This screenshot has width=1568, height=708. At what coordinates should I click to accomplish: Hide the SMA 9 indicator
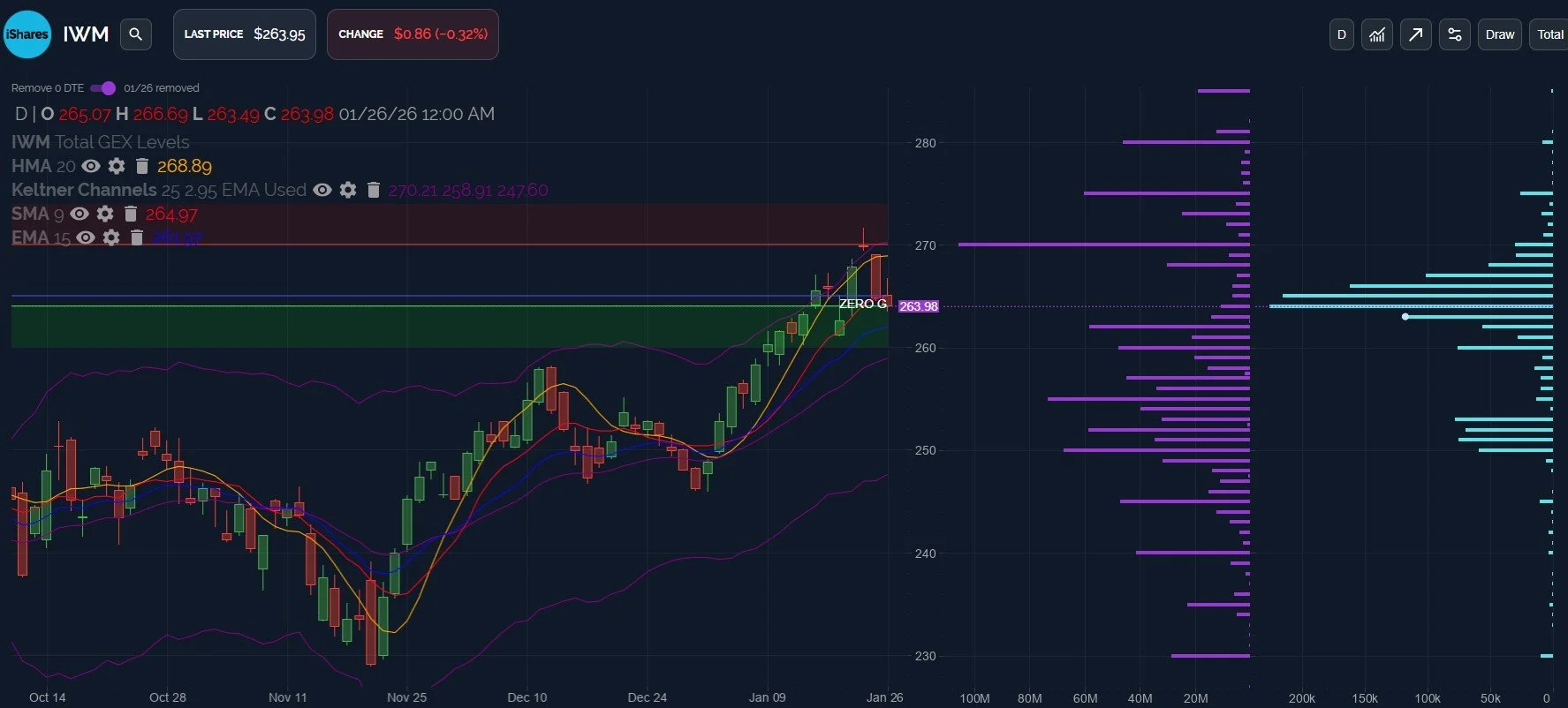[80, 214]
